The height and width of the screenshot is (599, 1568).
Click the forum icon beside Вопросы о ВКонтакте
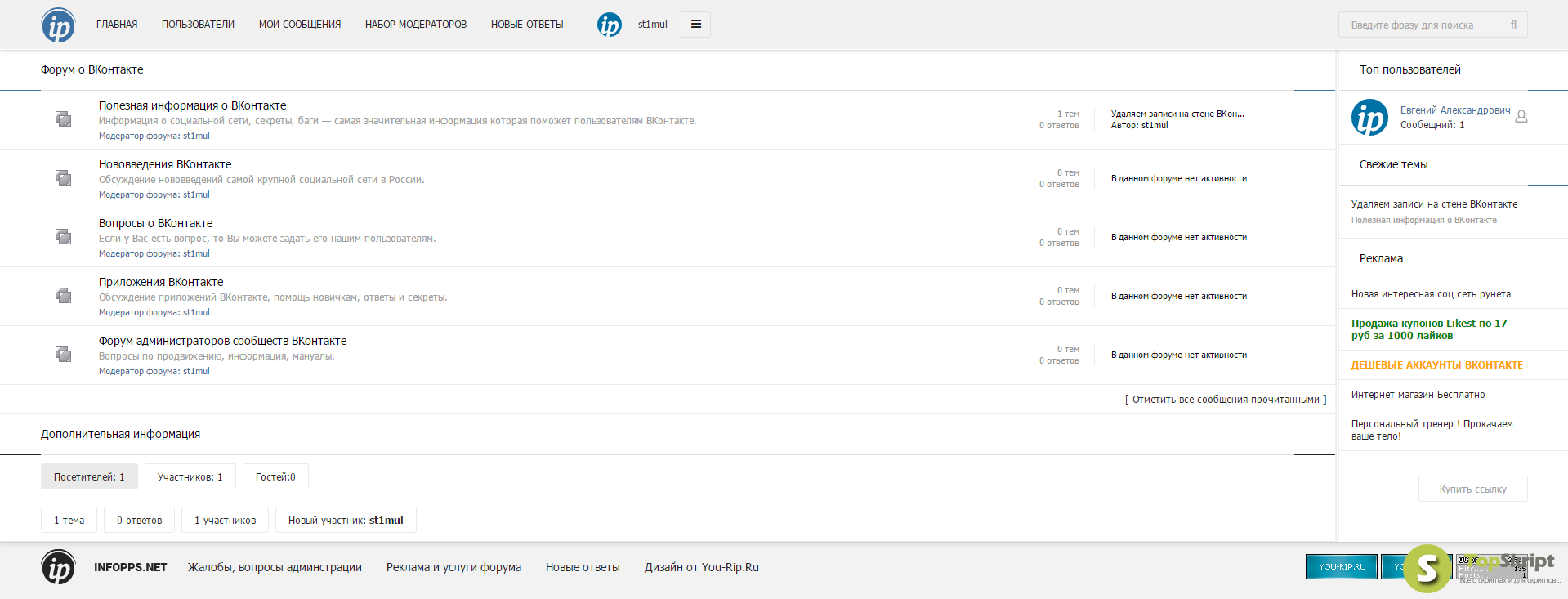(63, 236)
